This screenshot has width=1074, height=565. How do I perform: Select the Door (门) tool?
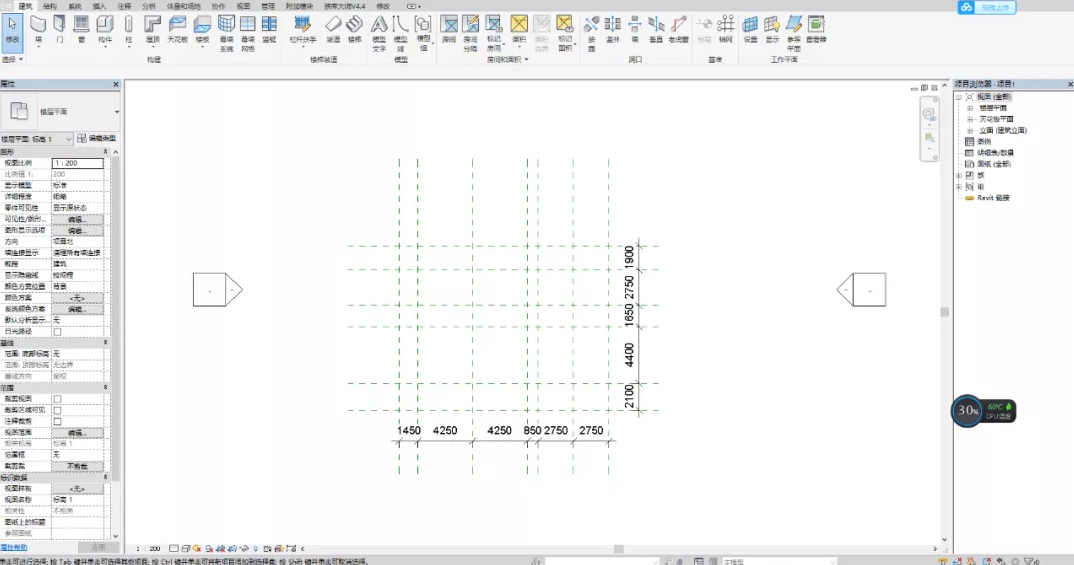click(60, 31)
